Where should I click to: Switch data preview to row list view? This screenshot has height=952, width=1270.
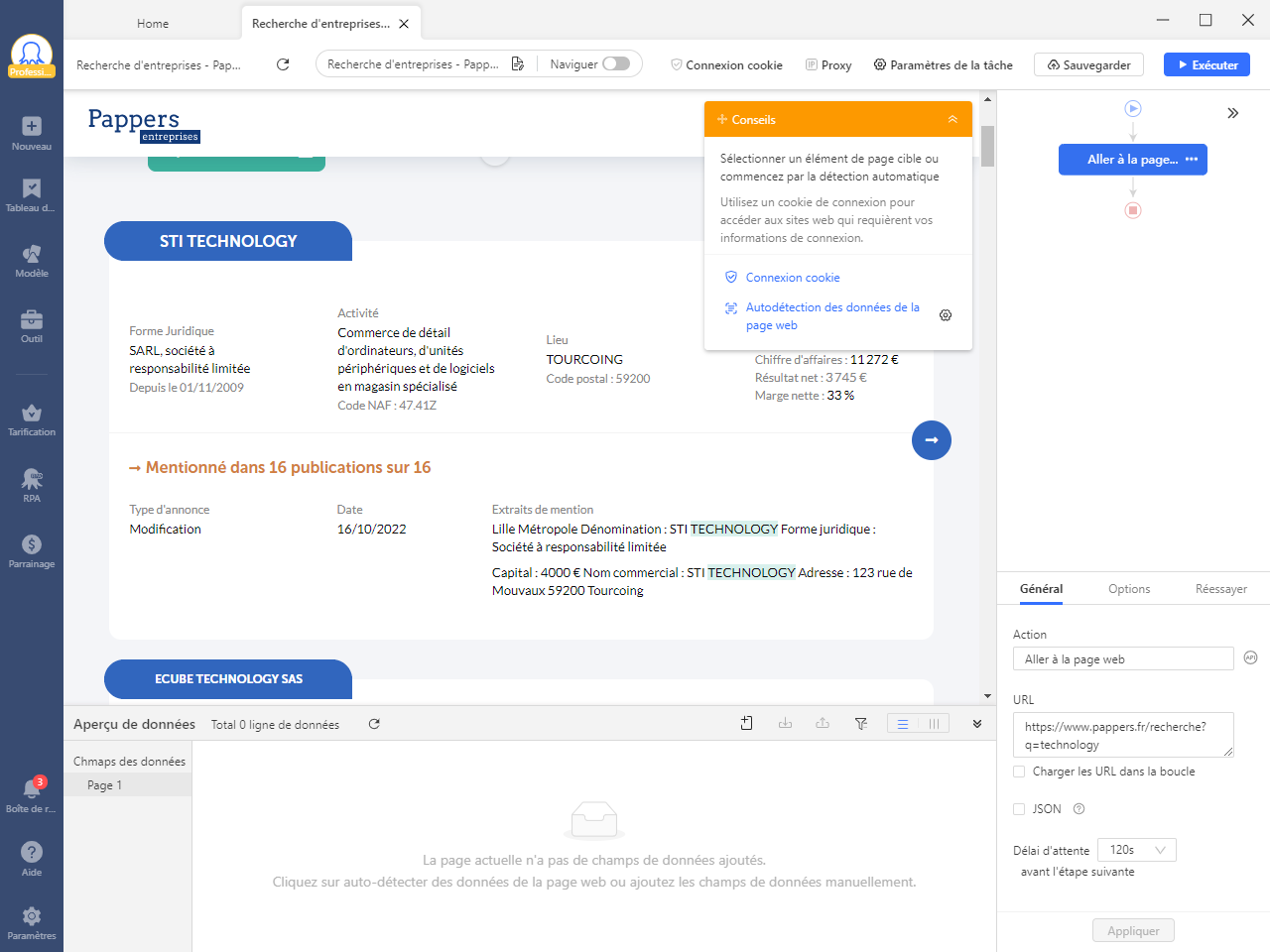point(903,724)
